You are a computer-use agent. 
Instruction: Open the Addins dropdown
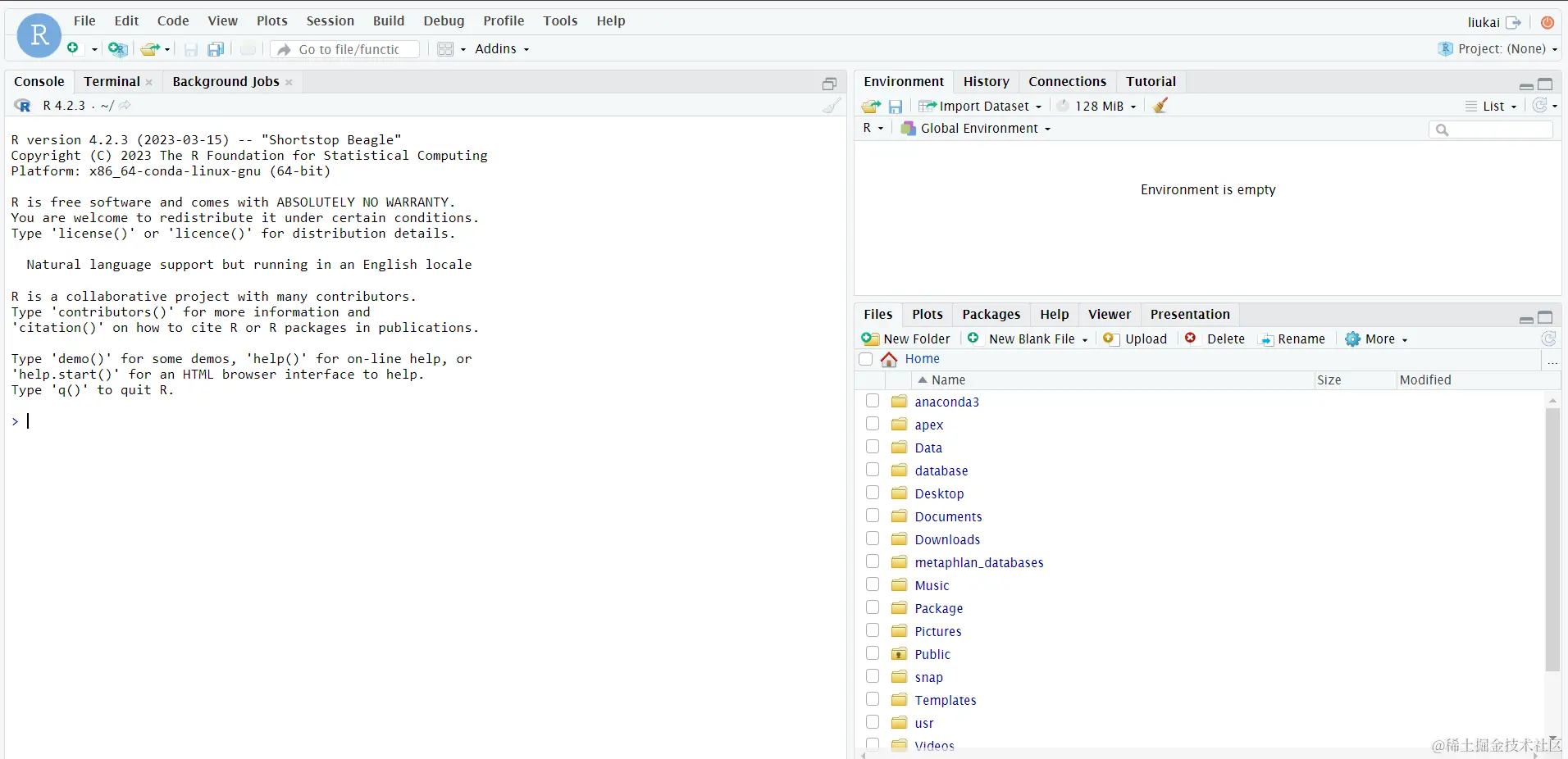click(502, 49)
